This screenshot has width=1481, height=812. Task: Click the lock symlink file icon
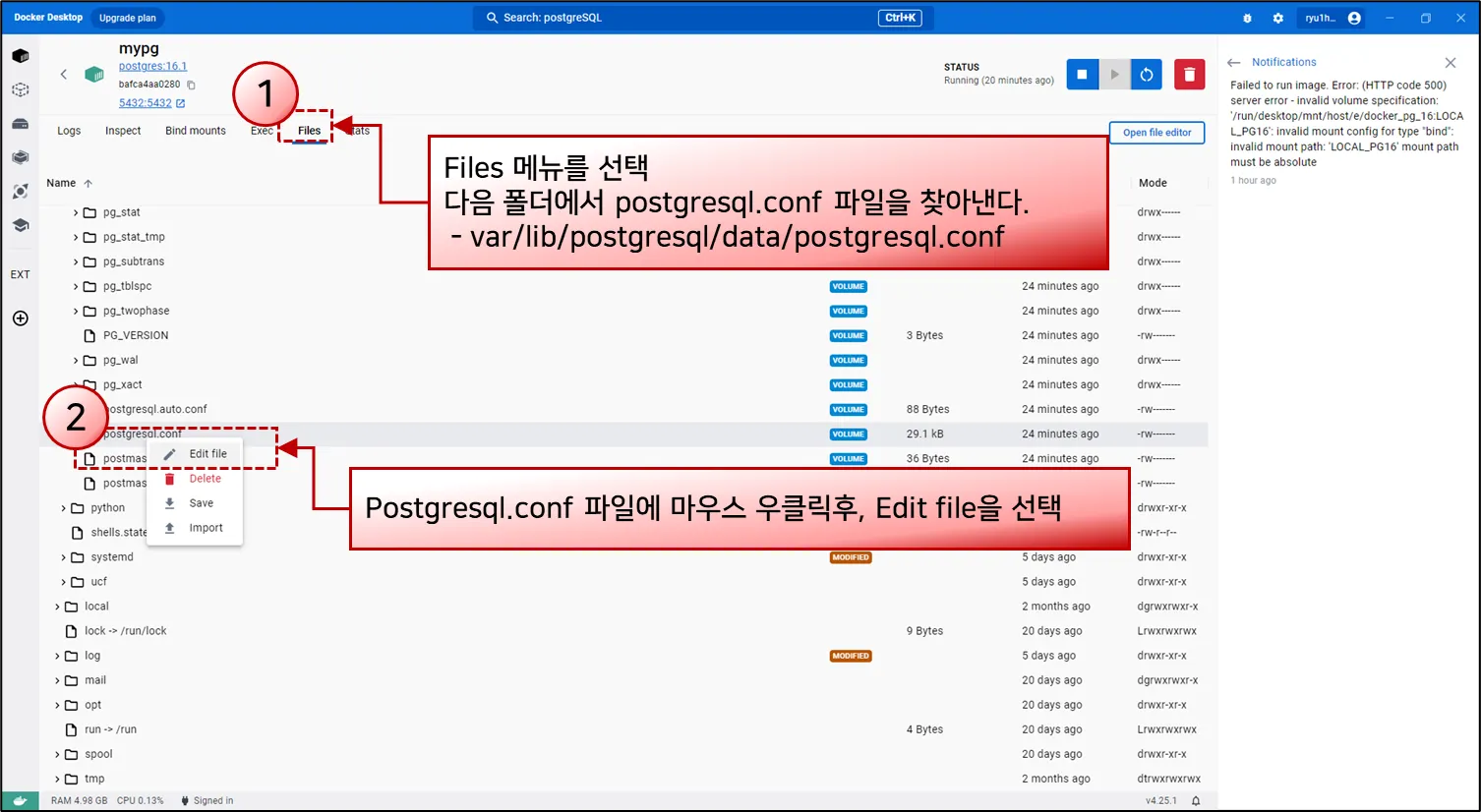[x=71, y=631]
